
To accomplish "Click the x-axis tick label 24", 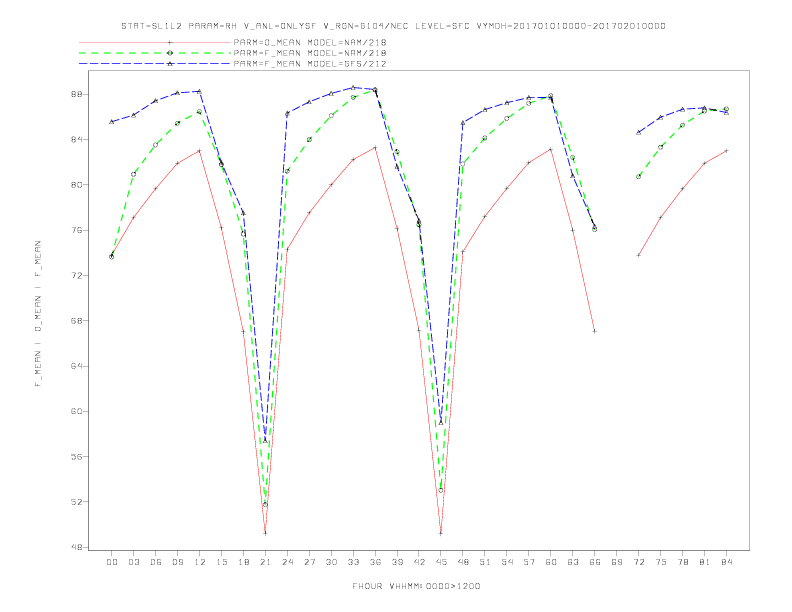I will 287,562.
